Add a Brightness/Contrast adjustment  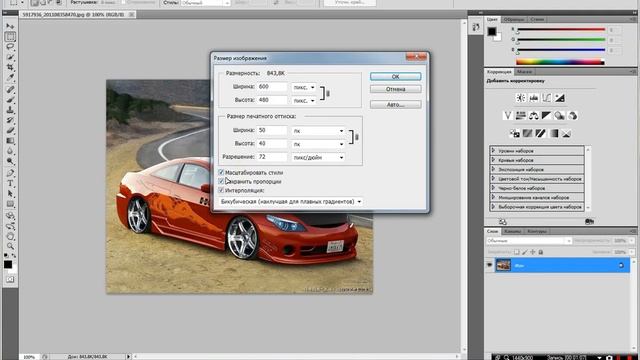520,98
